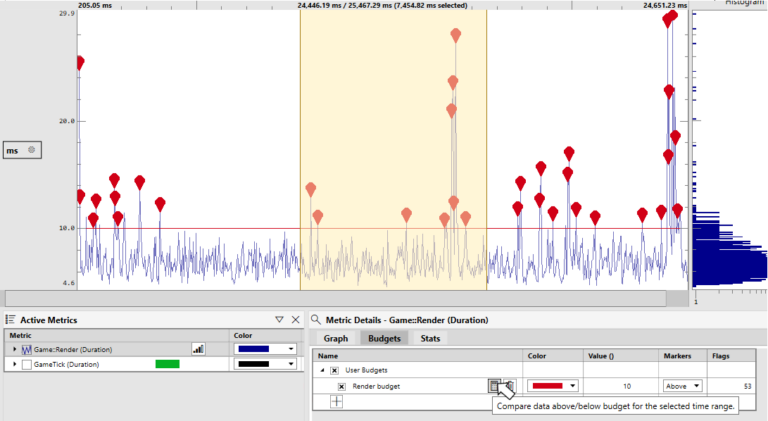The width and height of the screenshot is (768, 421).
Task: Open the Game::Render blue color picker
Action: pos(265,349)
